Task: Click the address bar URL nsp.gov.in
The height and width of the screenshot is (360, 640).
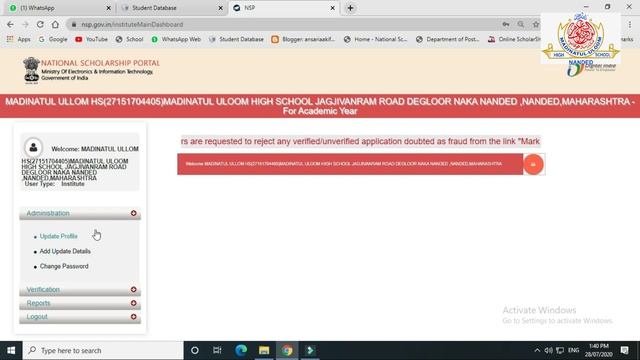Action: point(132,24)
